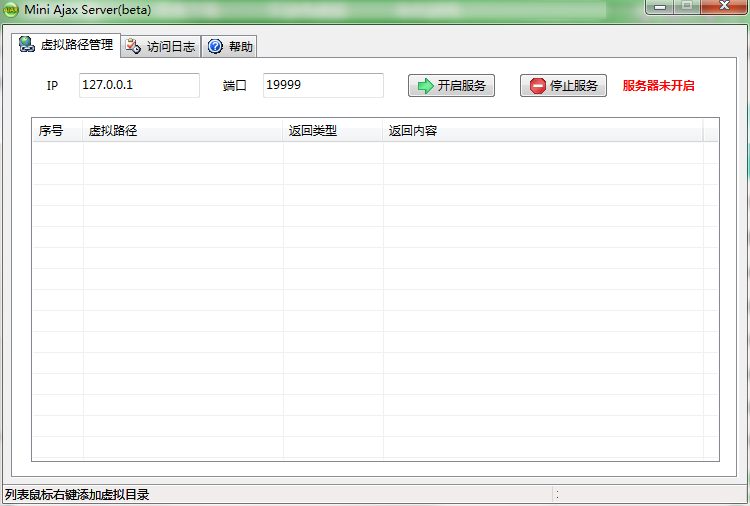Click the blue question mark help icon

tap(215, 46)
